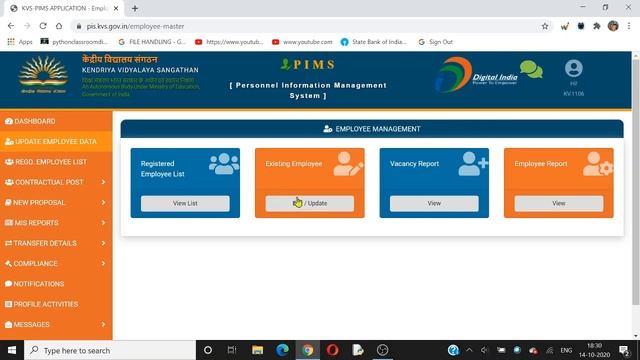Open the Windows Start menu
The height and width of the screenshot is (360, 640).
12,350
